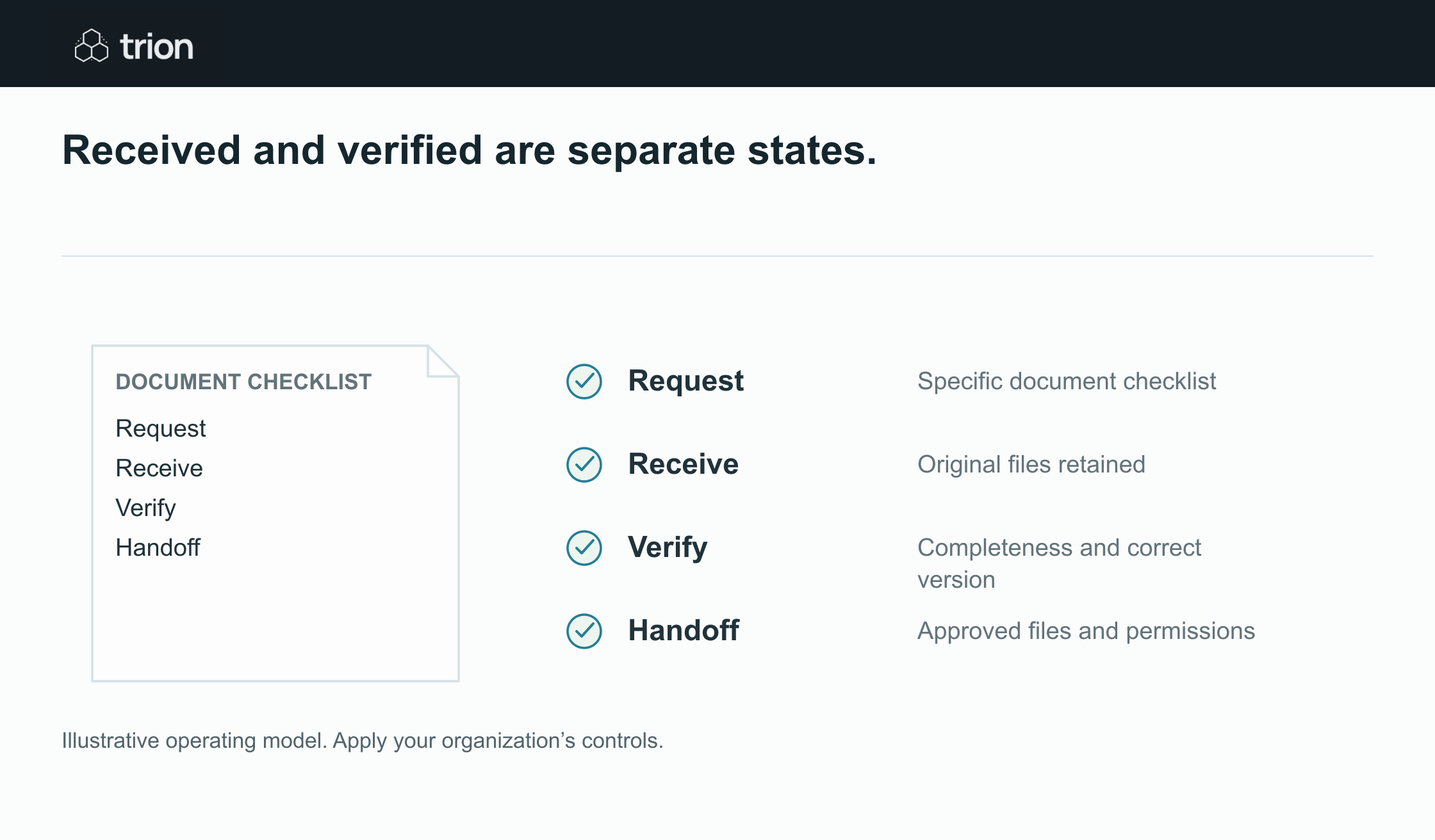
Task: Click 'Original files retained' description
Action: tap(1031, 464)
